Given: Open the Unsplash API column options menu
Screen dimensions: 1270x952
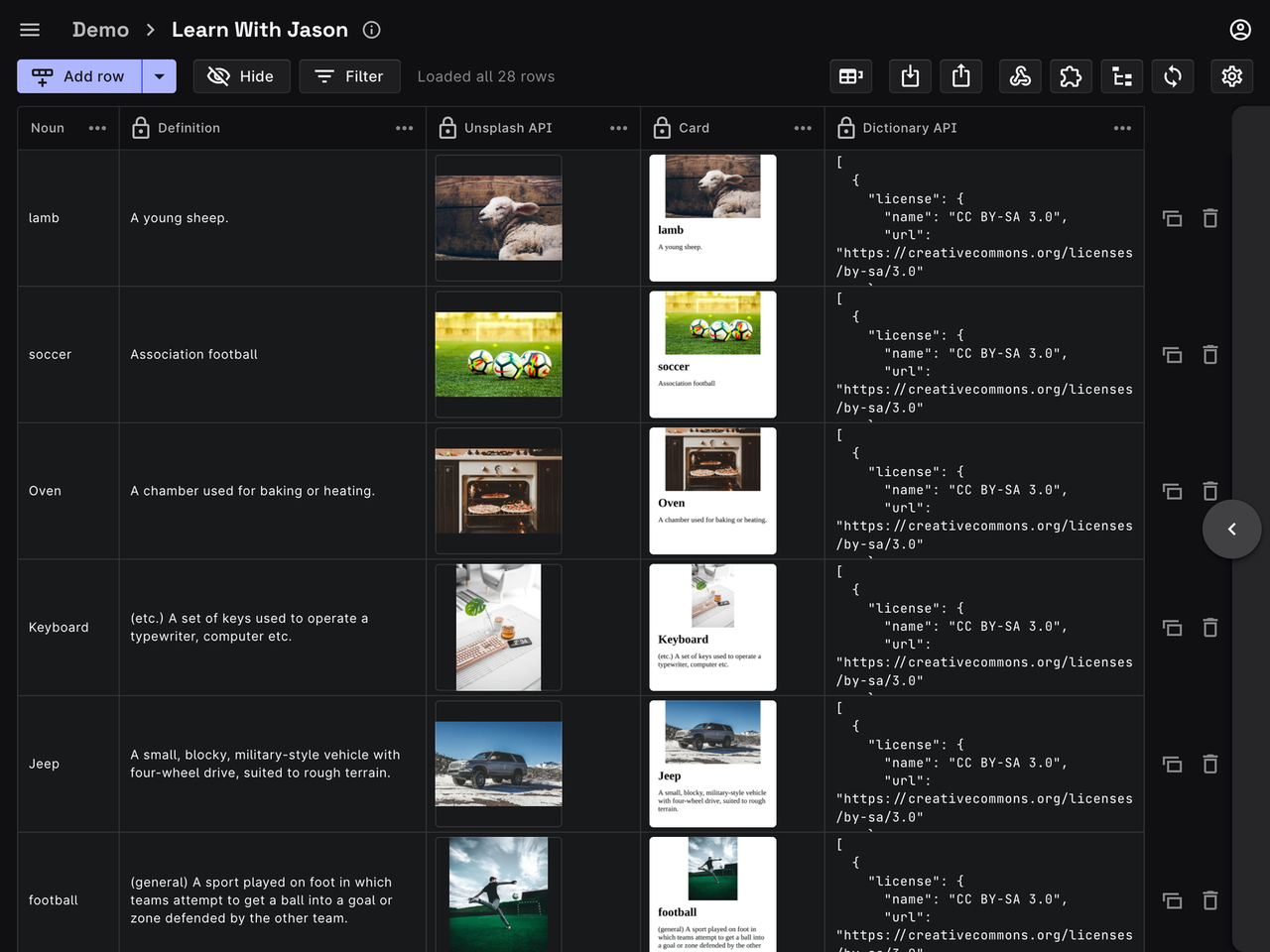Looking at the screenshot, I should click(618, 128).
